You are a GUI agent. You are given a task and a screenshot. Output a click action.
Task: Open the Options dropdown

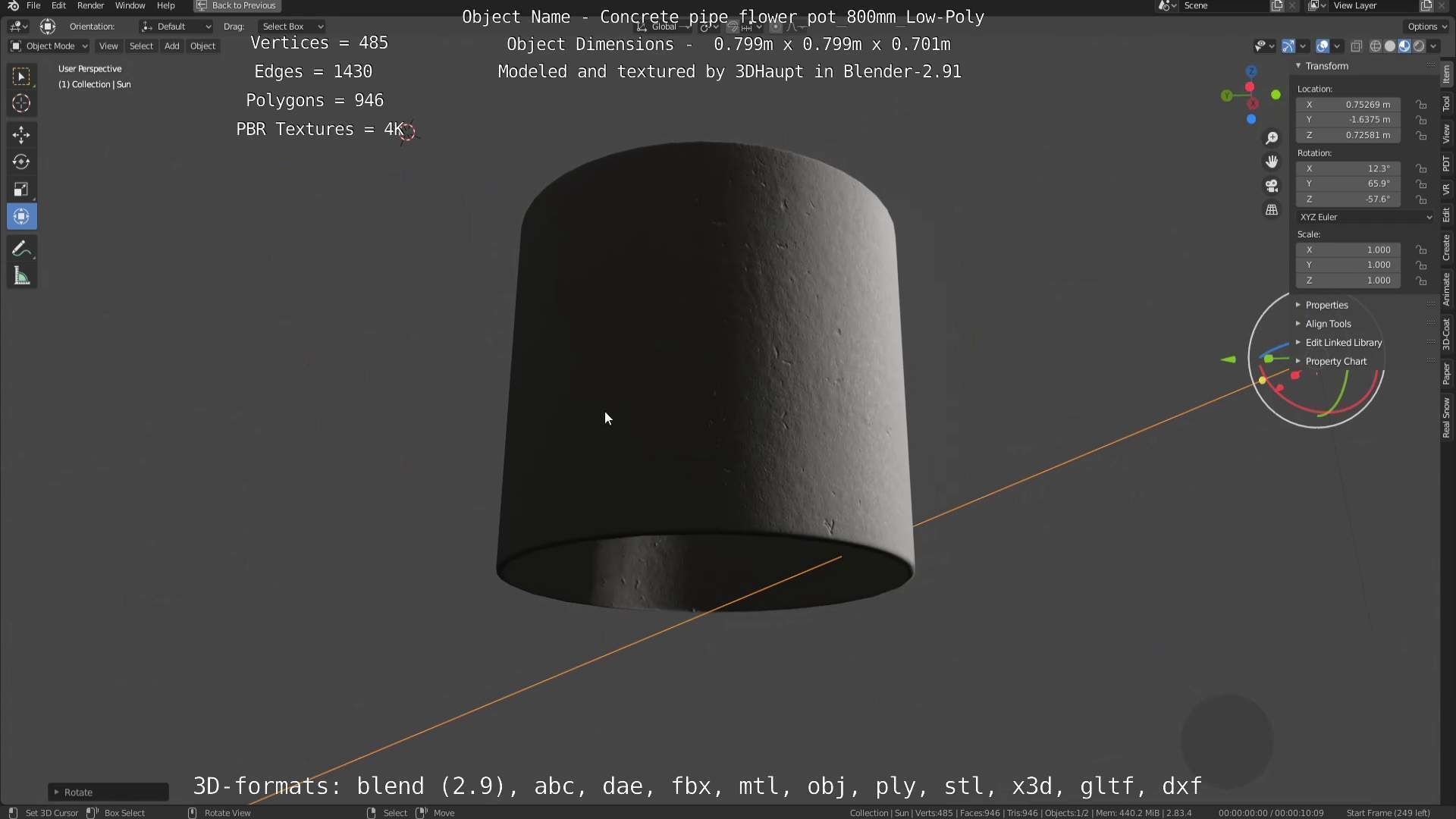pyautogui.click(x=1426, y=27)
